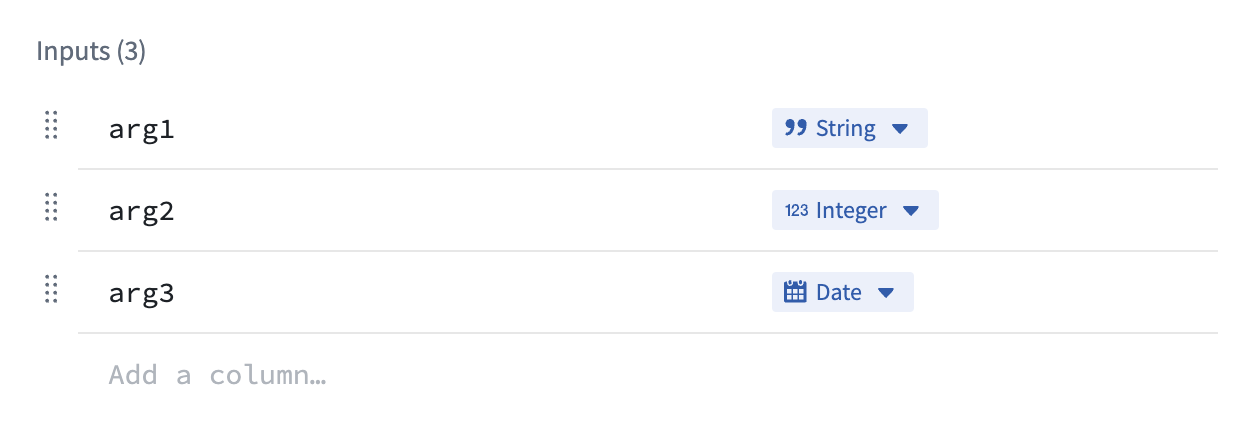Click the Integer type label text
The width and height of the screenshot is (1244, 422).
pyautogui.click(x=851, y=210)
